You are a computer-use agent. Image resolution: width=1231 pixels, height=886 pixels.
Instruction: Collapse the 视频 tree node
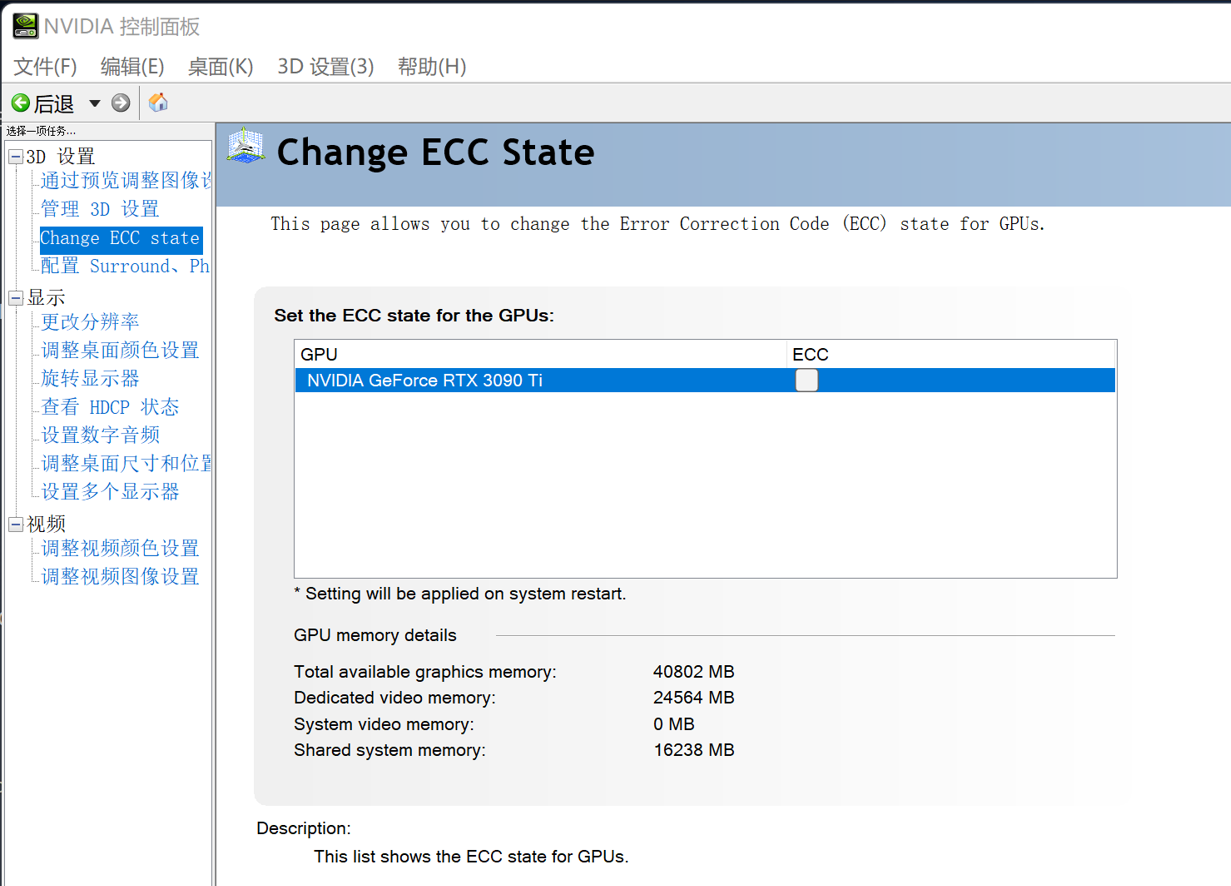click(16, 525)
